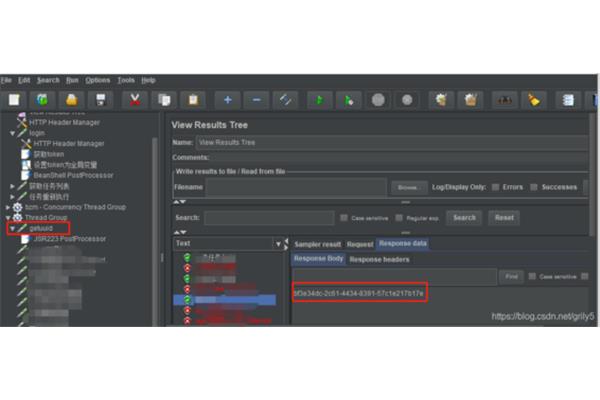Enable the Errors only checkbox
The width and height of the screenshot is (600, 400).
click(496, 187)
